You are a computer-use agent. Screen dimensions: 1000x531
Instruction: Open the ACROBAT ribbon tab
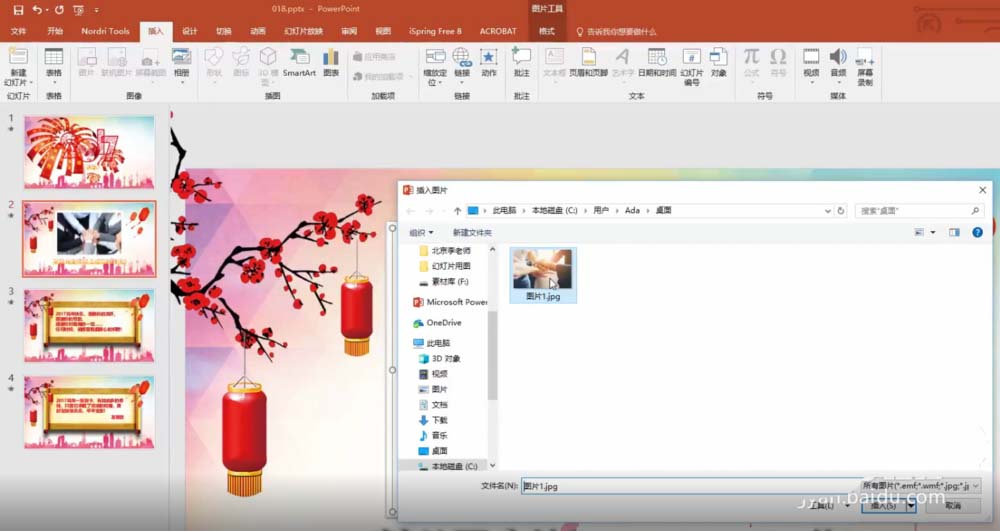point(498,31)
